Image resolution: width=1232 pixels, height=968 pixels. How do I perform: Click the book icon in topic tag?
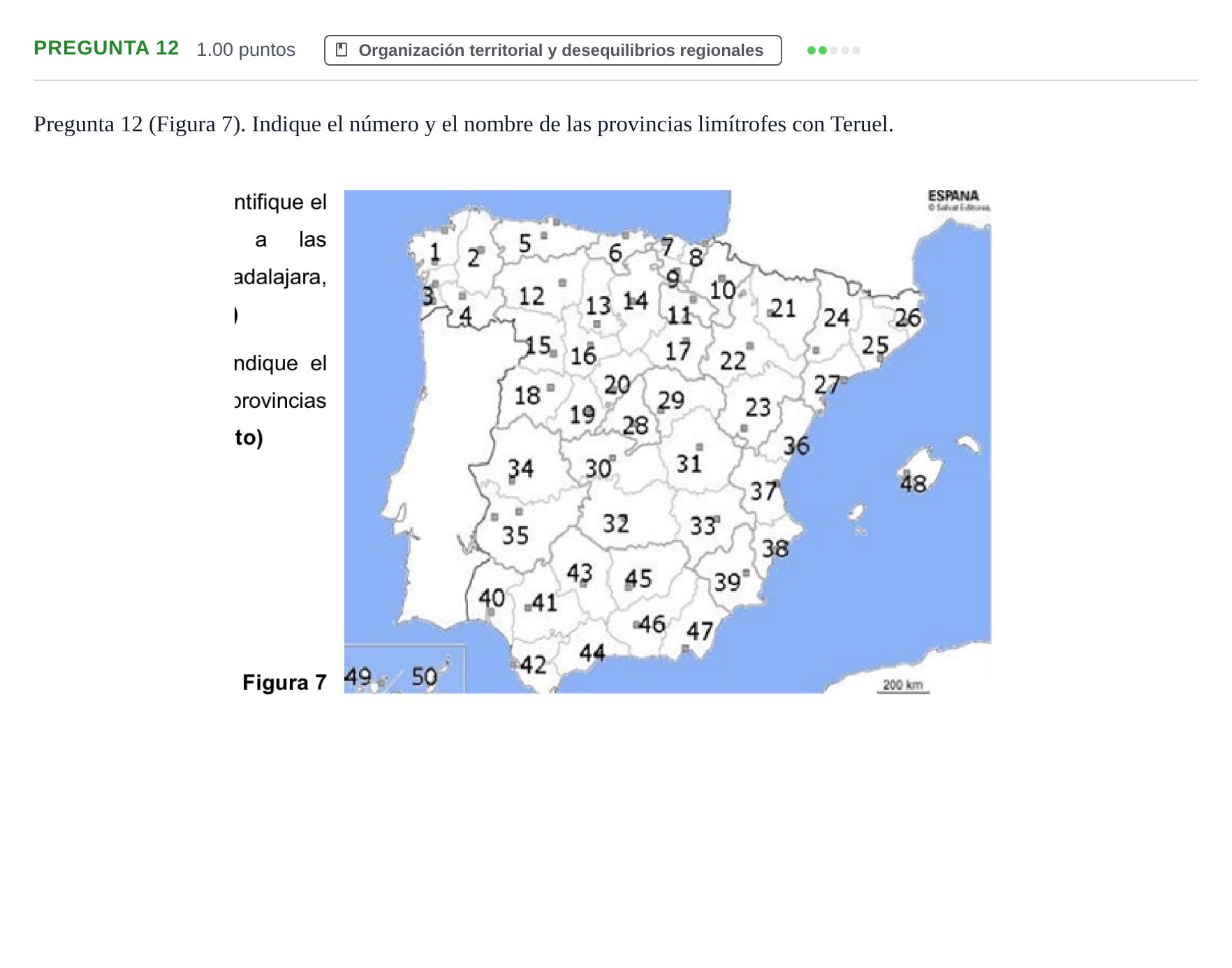342,50
